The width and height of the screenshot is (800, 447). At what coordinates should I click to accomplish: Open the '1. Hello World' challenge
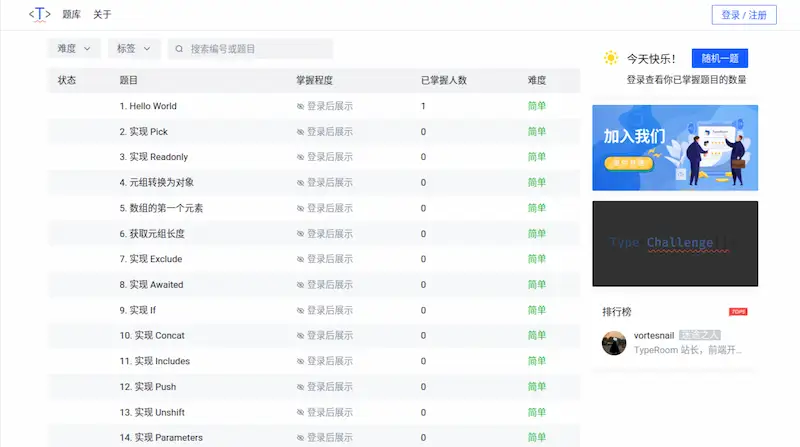(x=148, y=106)
